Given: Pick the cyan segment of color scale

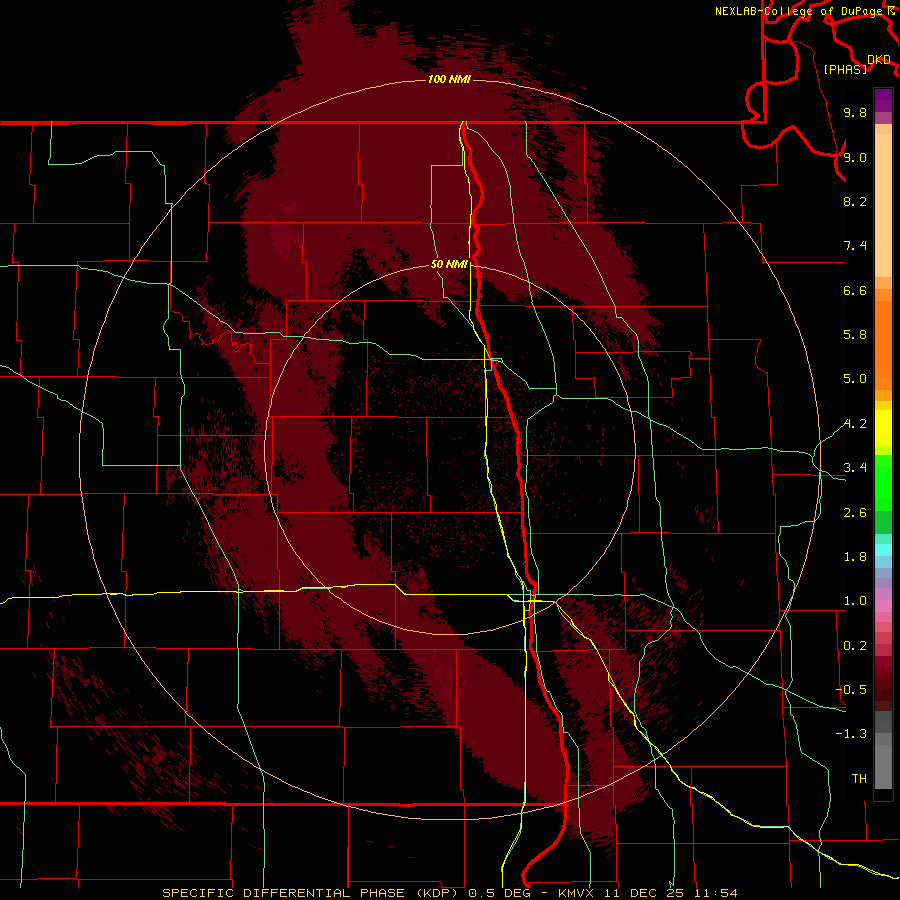Looking at the screenshot, I should point(883,550).
